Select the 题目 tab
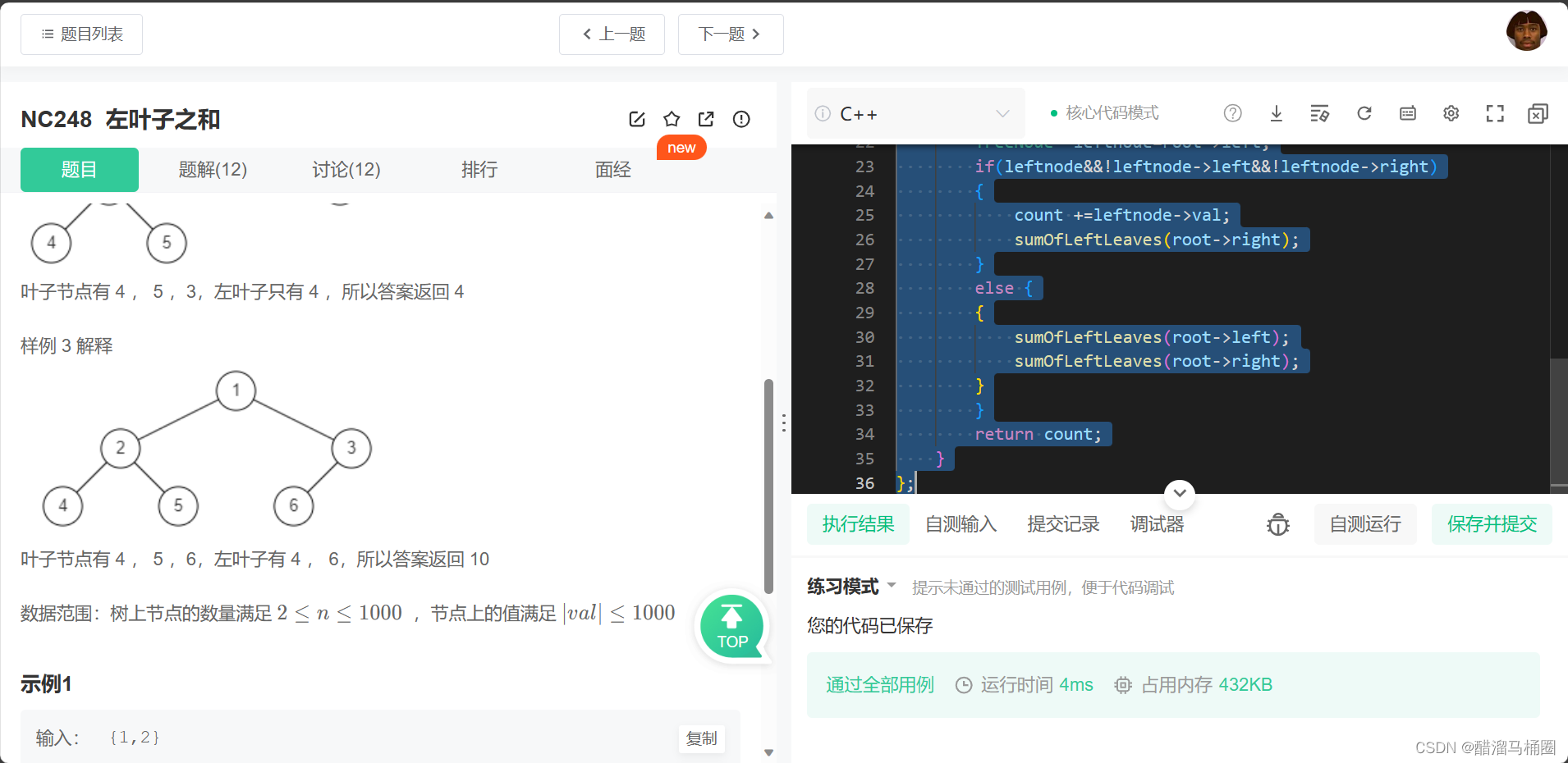This screenshot has width=1568, height=763. pos(80,170)
